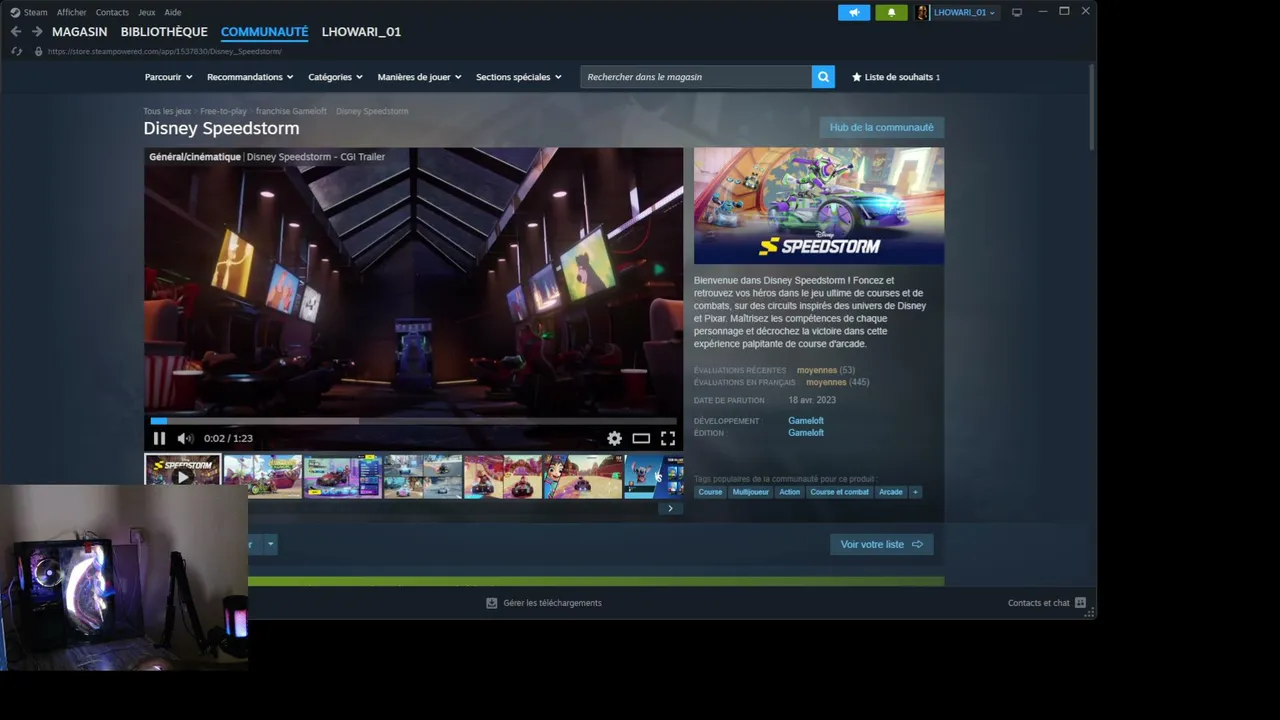Switch to the MAGASIN tab

click(x=79, y=32)
